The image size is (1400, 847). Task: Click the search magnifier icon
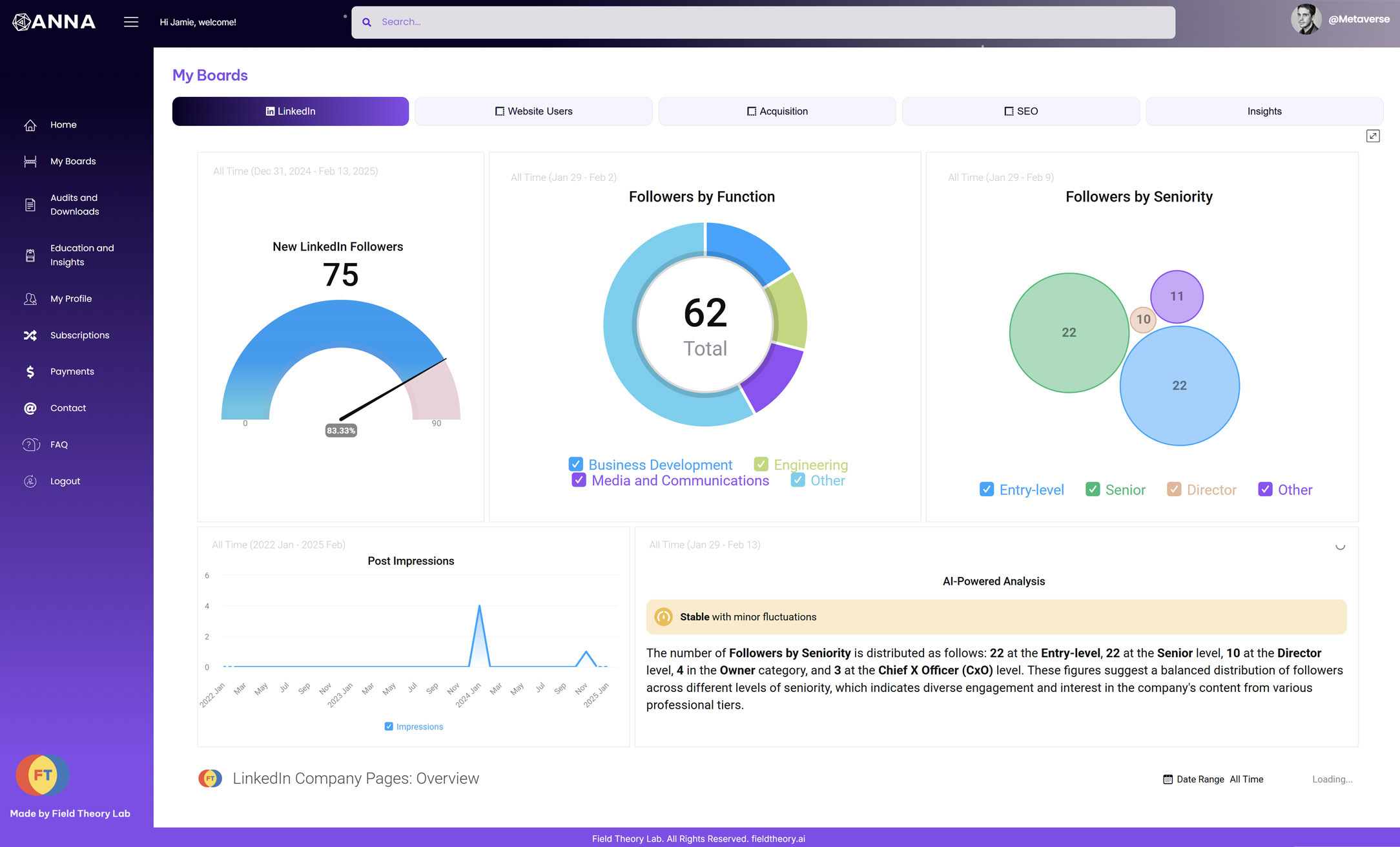(x=367, y=22)
